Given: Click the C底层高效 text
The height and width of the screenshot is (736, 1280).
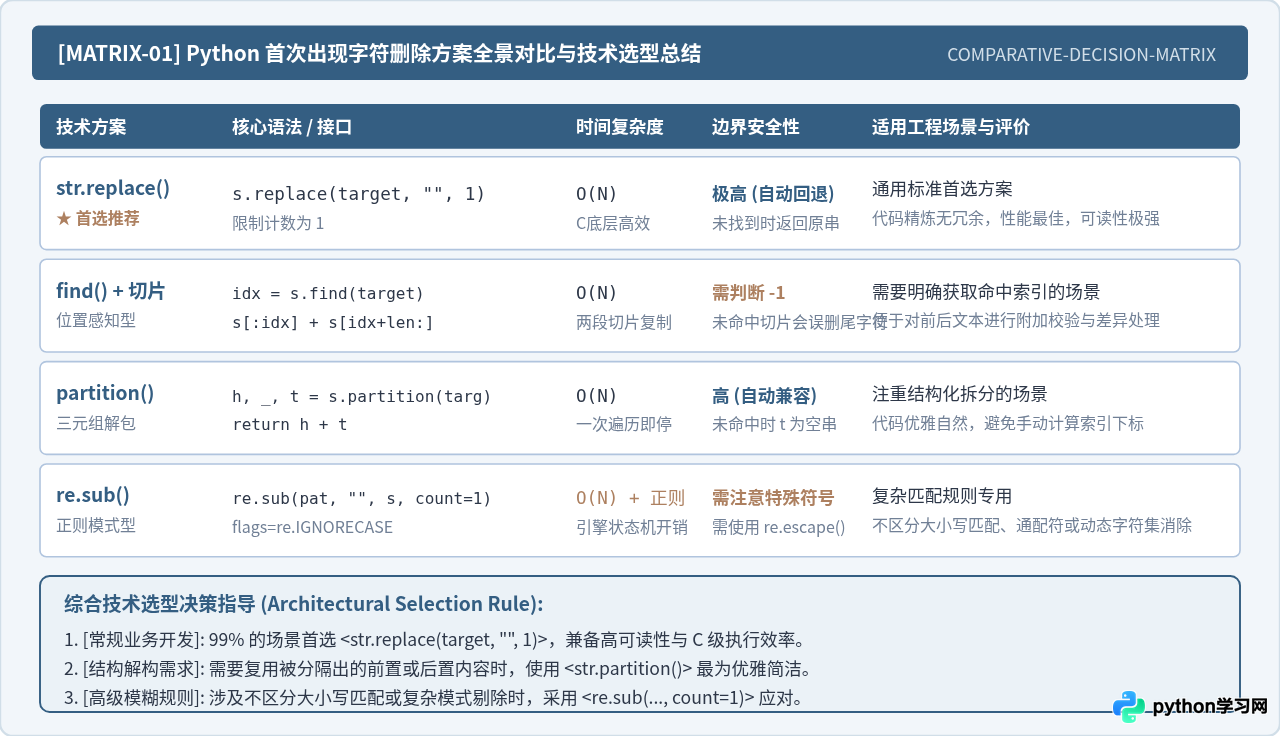Looking at the screenshot, I should click(613, 223).
